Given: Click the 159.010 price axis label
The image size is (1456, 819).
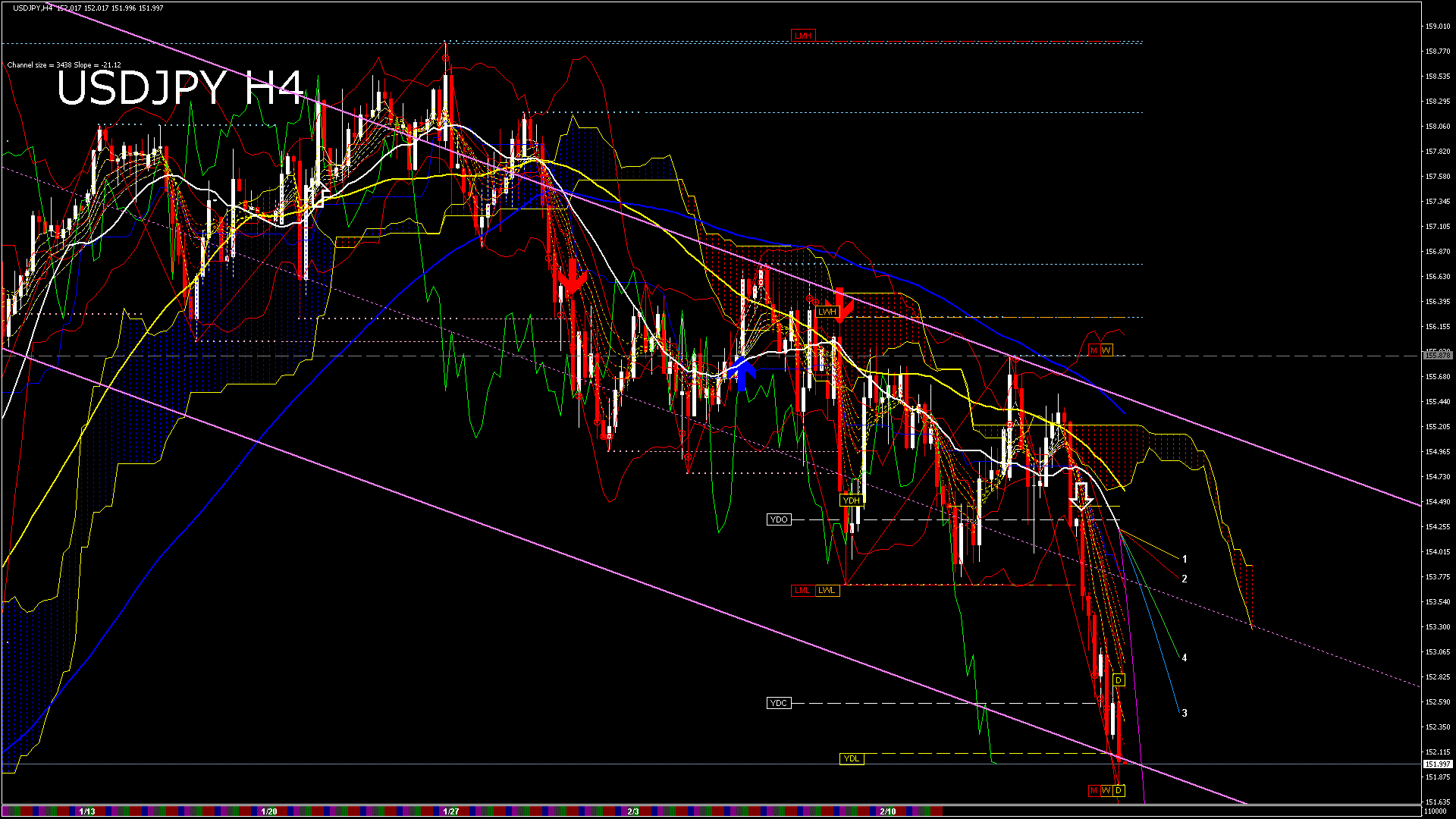Looking at the screenshot, I should click(1438, 27).
